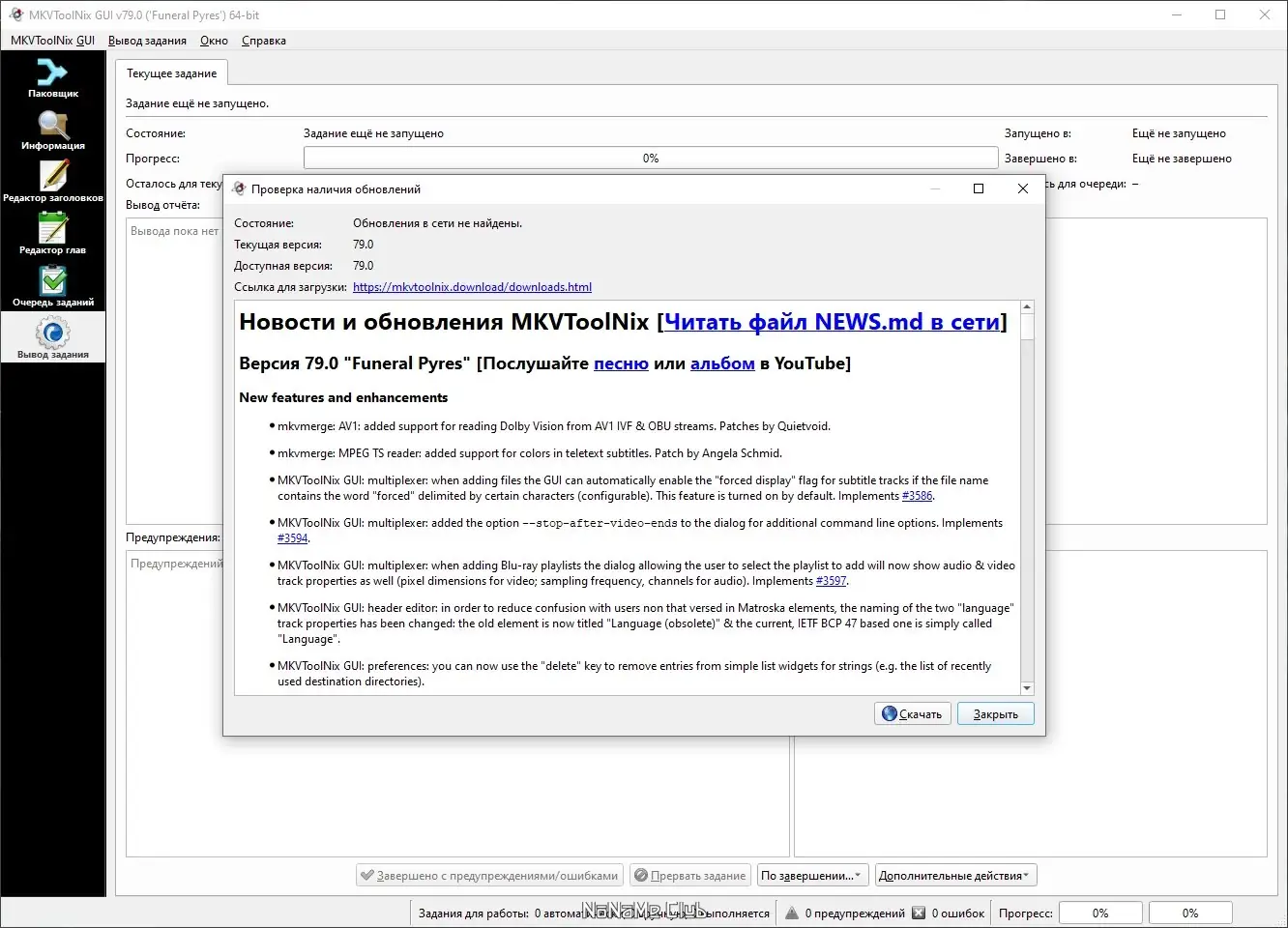The width and height of the screenshot is (1288, 928).
Task: Click the Версия 79.0 "Funeral Pyres" heading text
Action: pos(355,363)
